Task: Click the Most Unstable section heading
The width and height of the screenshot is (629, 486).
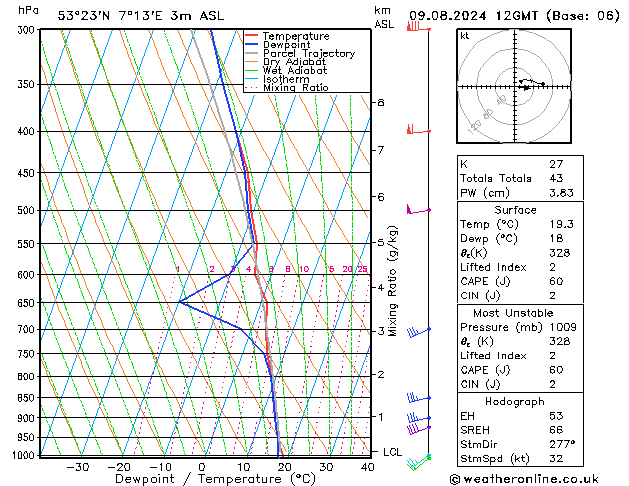Action: (513, 313)
